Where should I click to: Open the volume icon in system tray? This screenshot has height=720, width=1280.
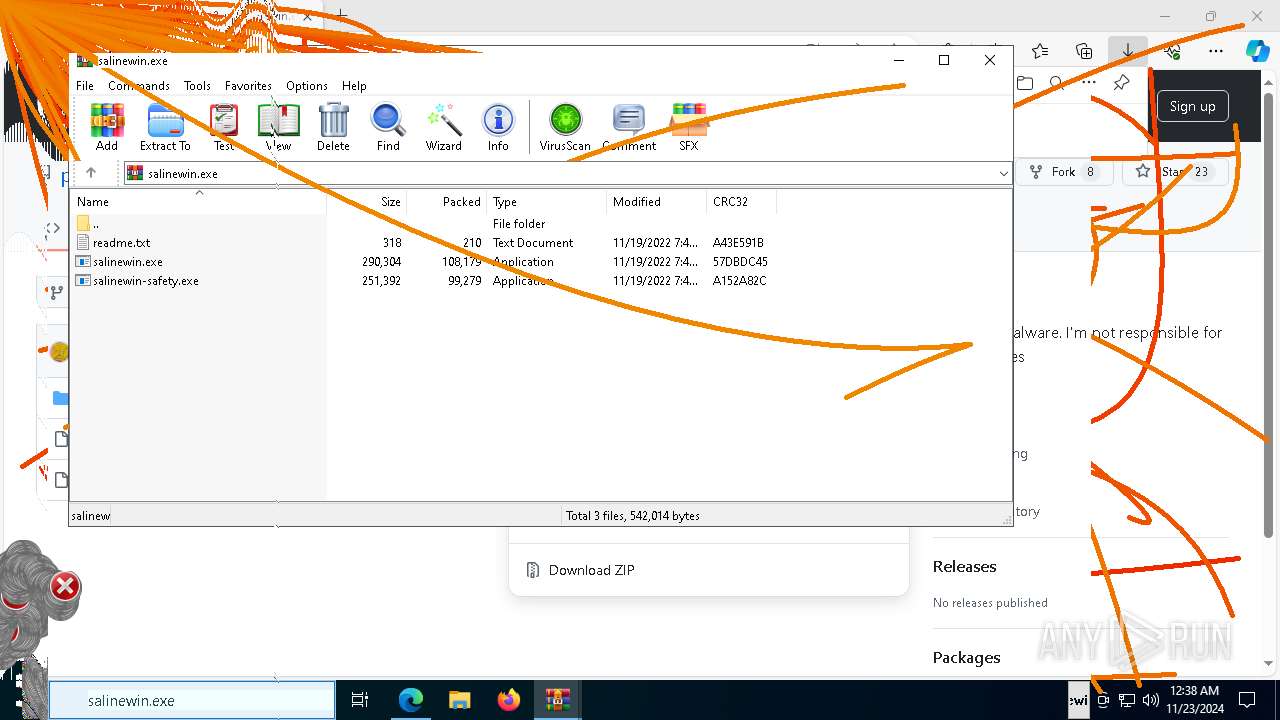[x=1150, y=701]
